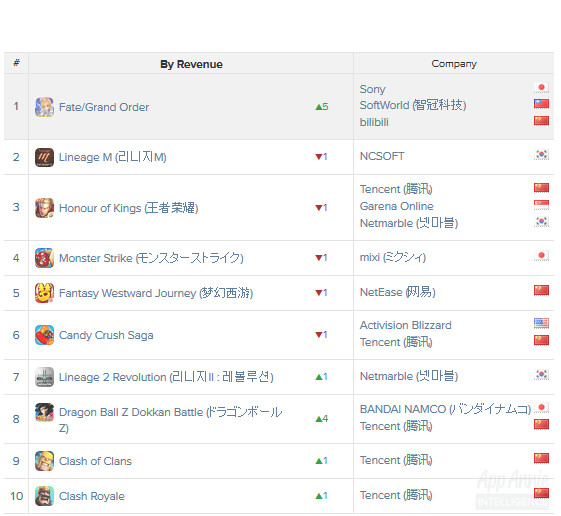
Task: Open the Clash Royale link
Action: pos(92,496)
